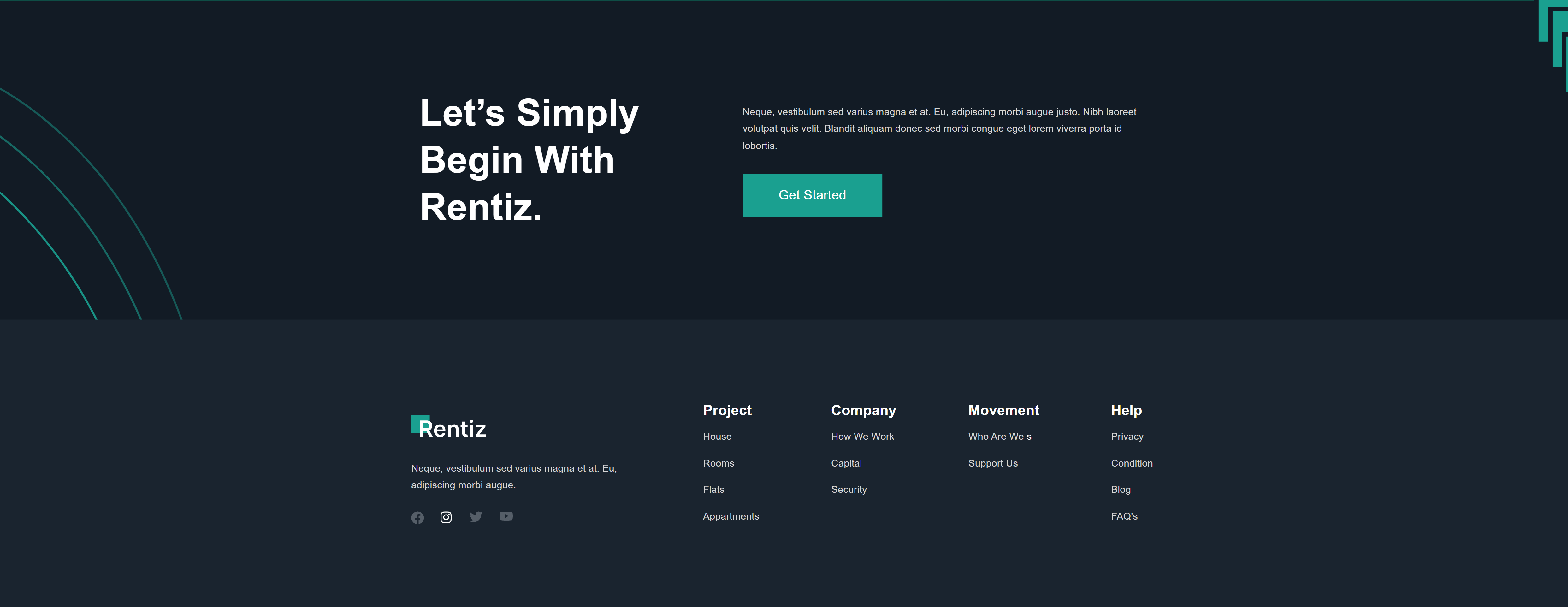The height and width of the screenshot is (607, 1568).
Task: Open How We Work link
Action: coord(862,437)
